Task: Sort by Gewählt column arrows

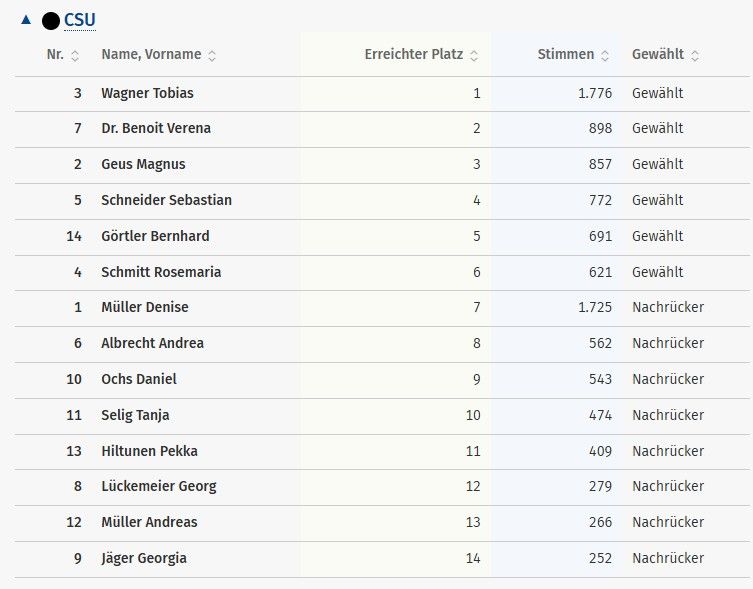Action: tap(695, 55)
